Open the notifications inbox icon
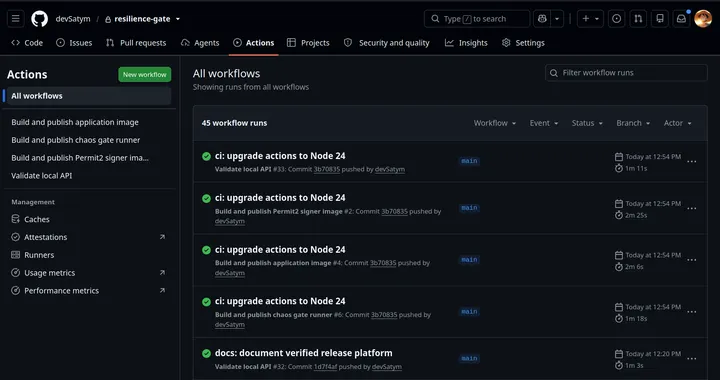The height and width of the screenshot is (380, 720). tap(681, 19)
